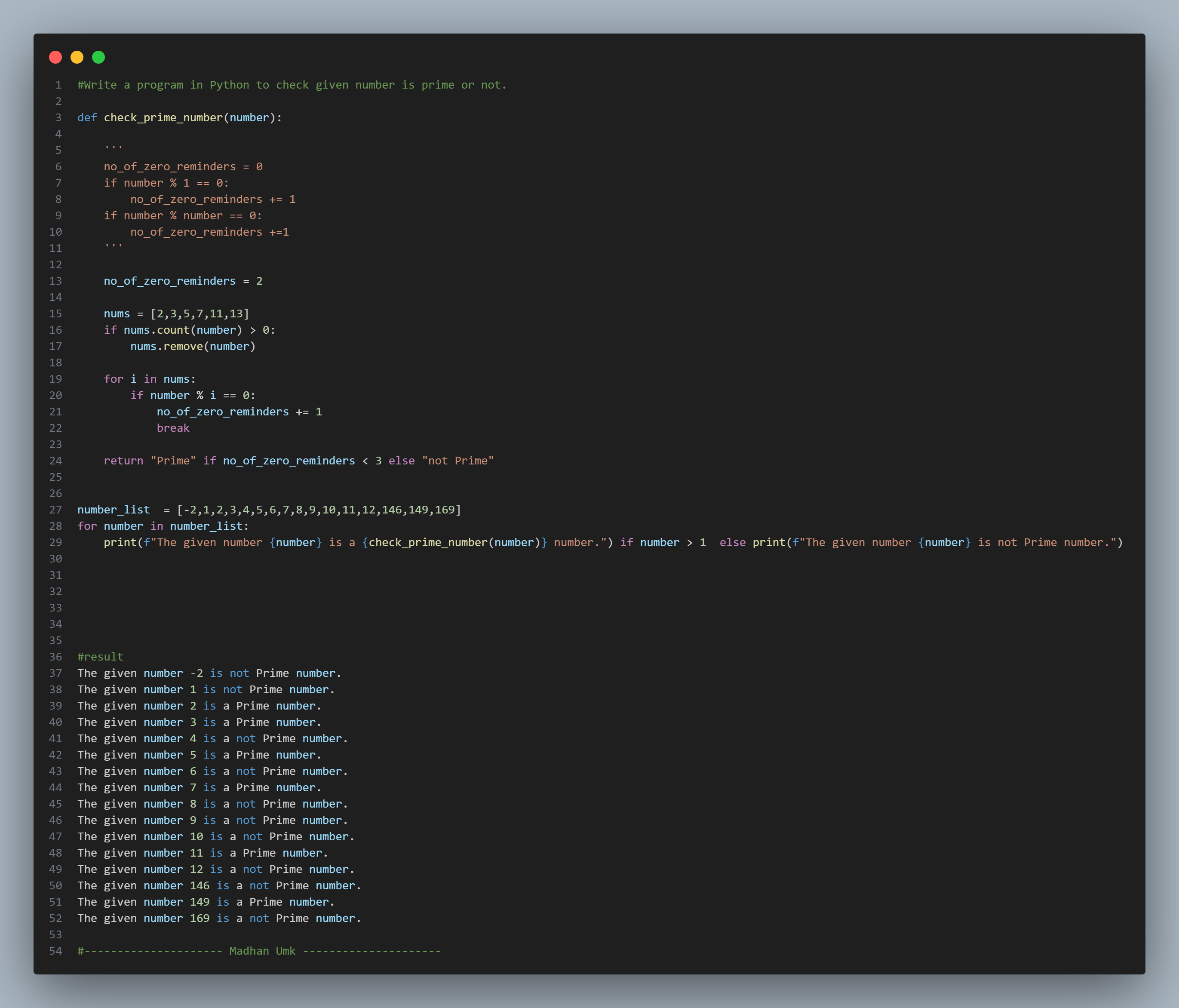The image size is (1179, 1008).
Task: Click the first print call on line 29
Action: coord(120,542)
